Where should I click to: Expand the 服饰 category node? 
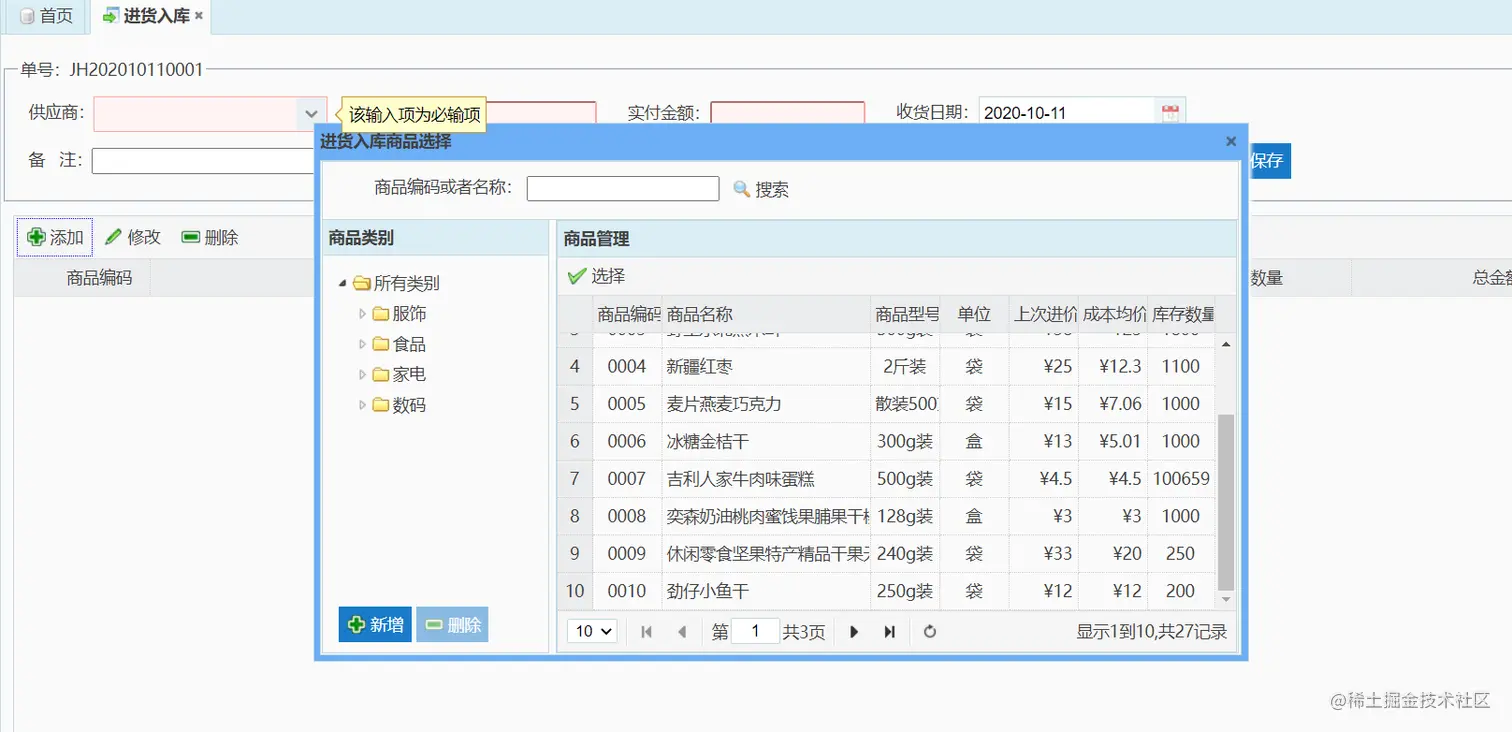point(362,314)
